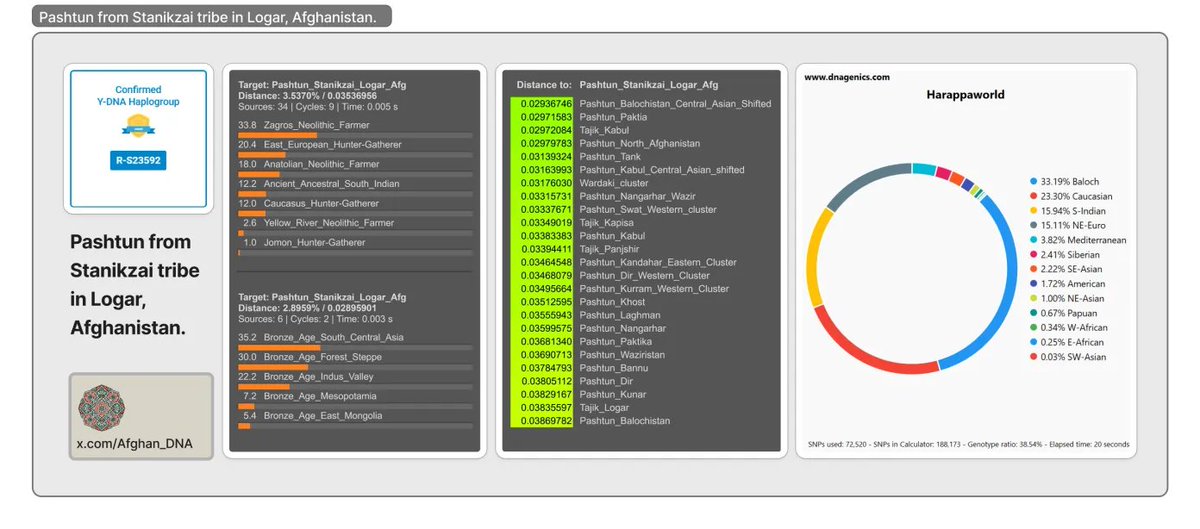Click the 'Distance to:' column header
This screenshot has width=1200, height=529.
[544, 85]
